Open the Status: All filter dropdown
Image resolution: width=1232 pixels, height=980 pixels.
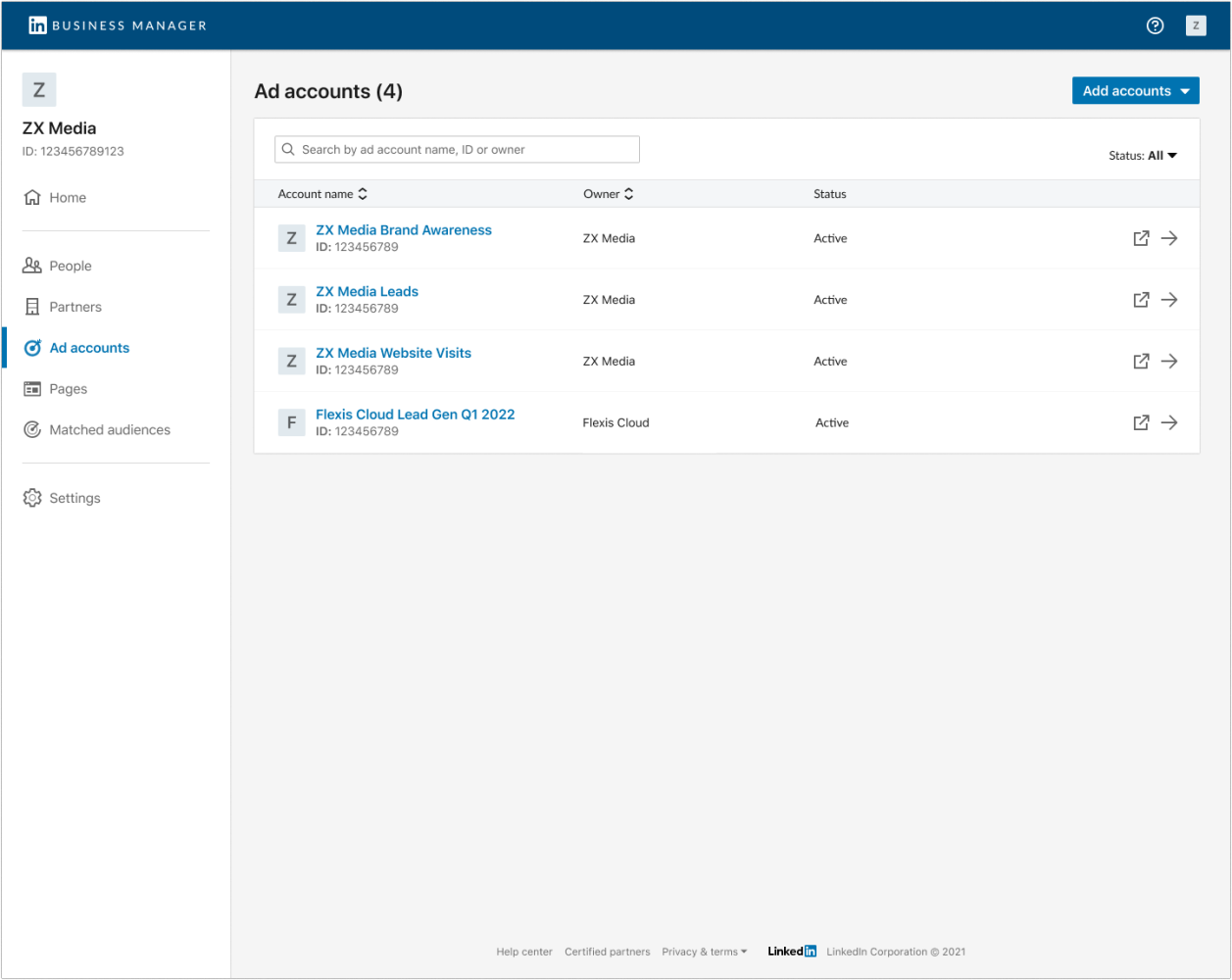click(1142, 155)
